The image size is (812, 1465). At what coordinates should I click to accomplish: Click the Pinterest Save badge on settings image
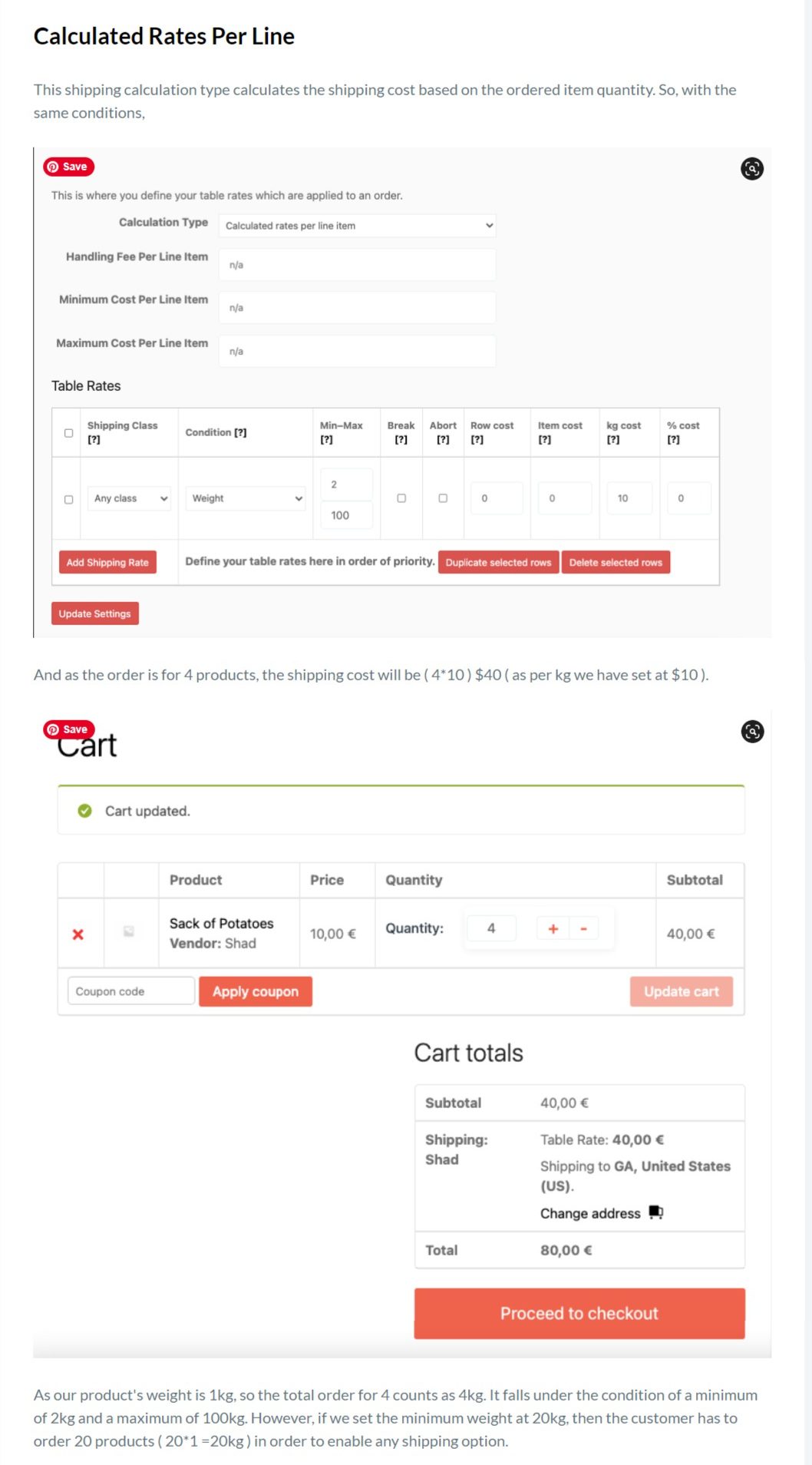(x=69, y=167)
